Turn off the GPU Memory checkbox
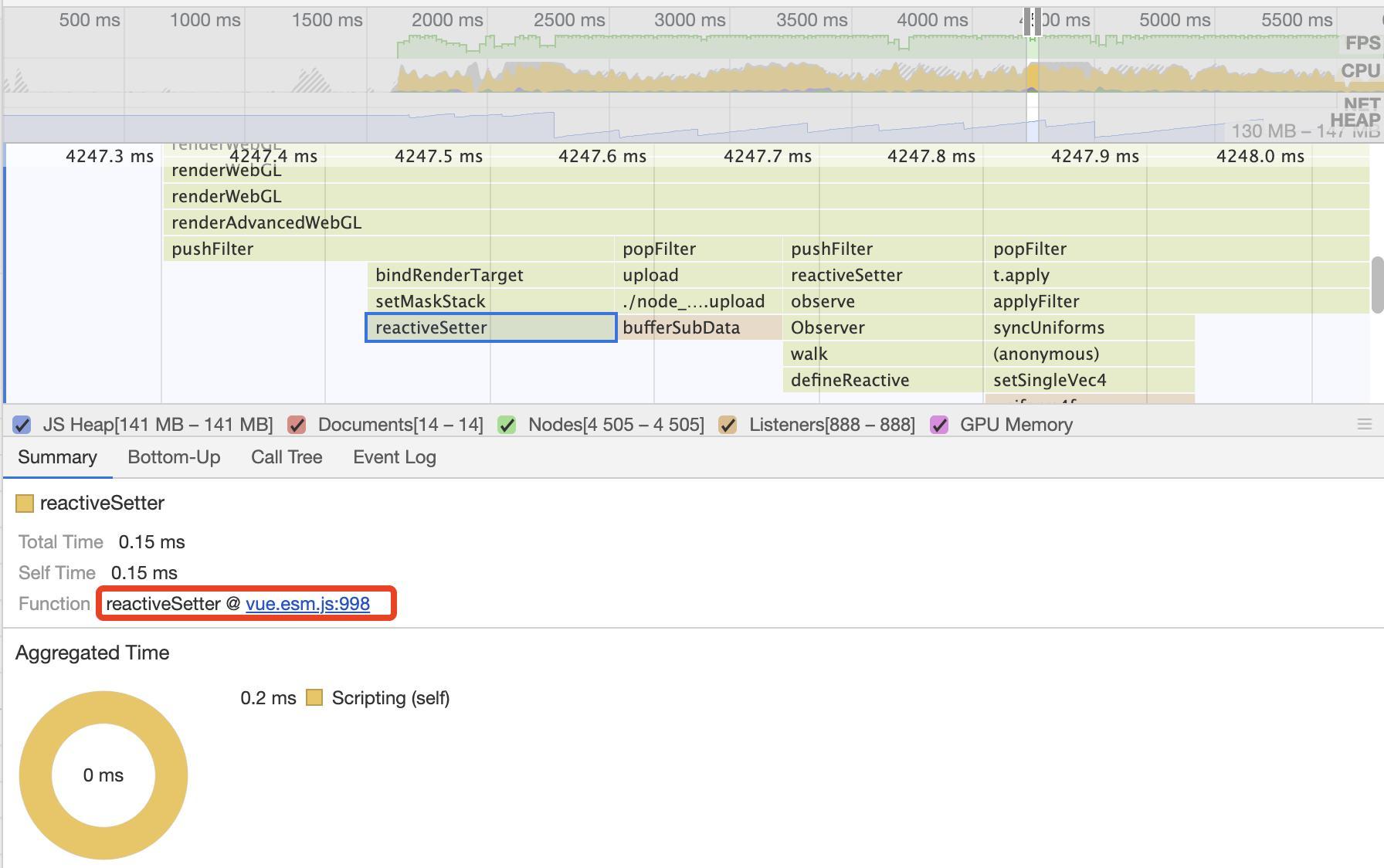Image resolution: width=1384 pixels, height=868 pixels. pyautogui.click(x=939, y=425)
